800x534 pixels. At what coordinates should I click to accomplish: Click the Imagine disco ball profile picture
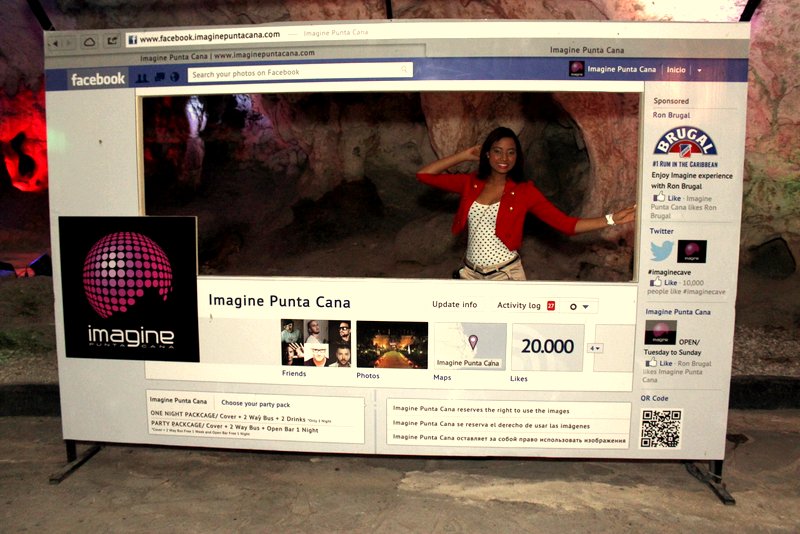pos(128,289)
